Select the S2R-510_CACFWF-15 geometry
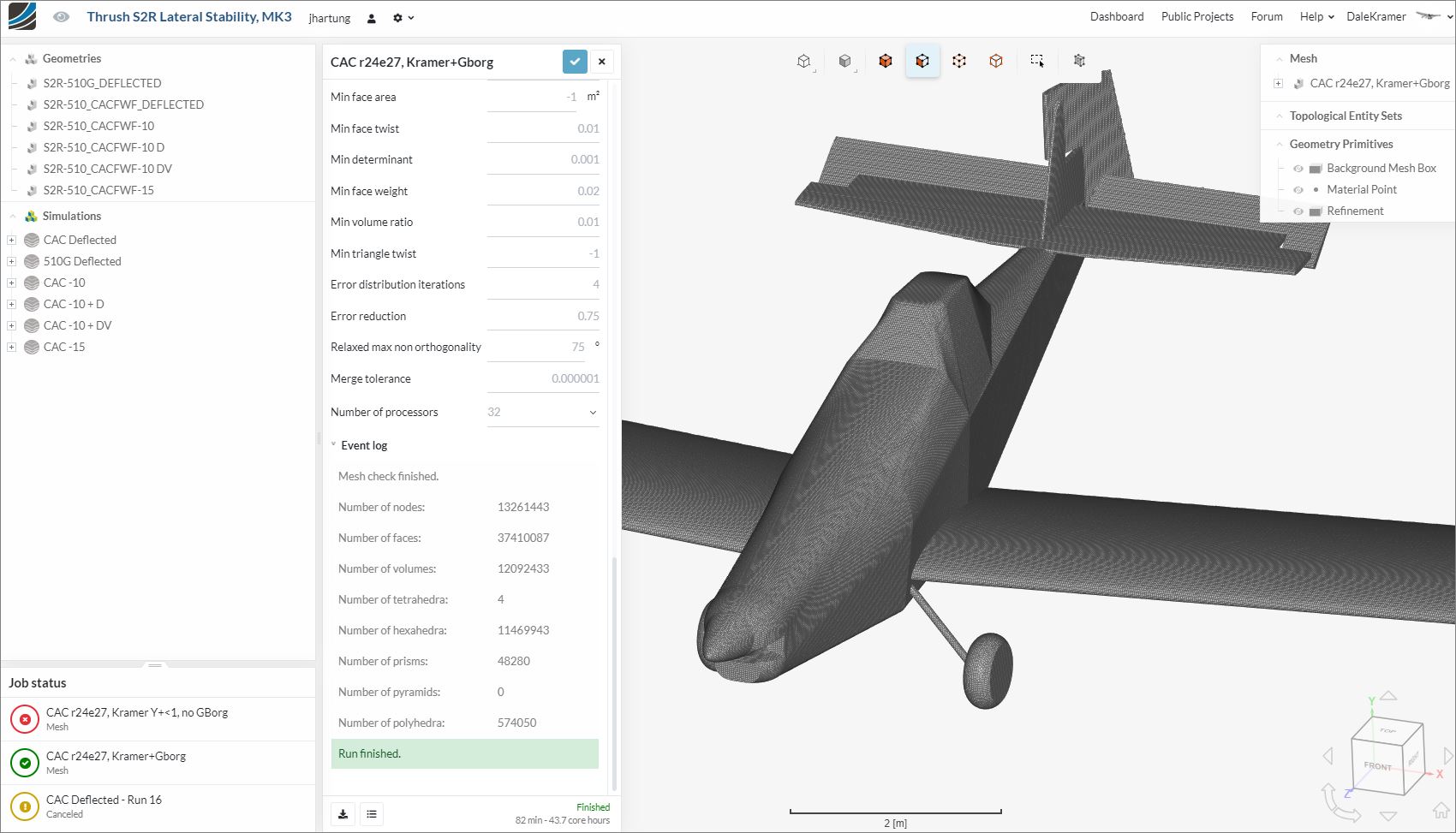The image size is (1456, 833). click(98, 190)
